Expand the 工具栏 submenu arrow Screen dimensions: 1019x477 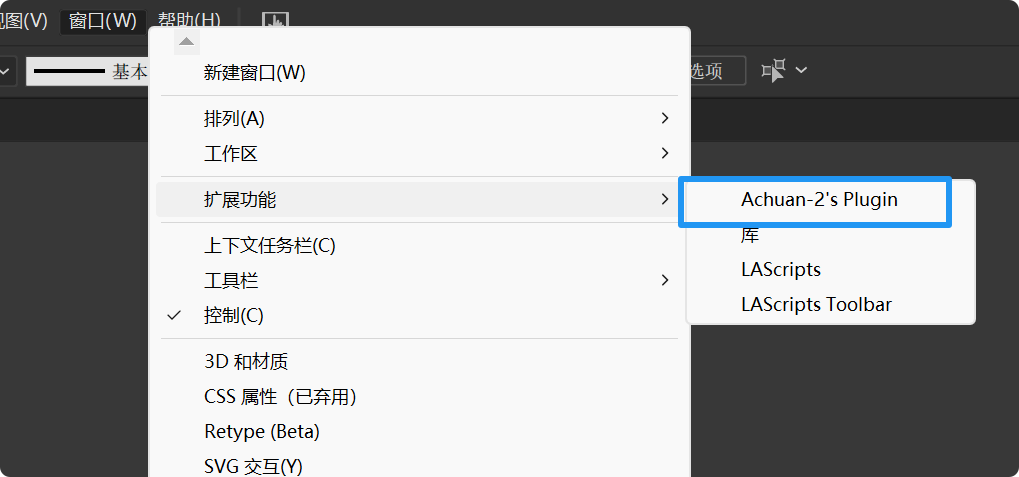coord(665,281)
